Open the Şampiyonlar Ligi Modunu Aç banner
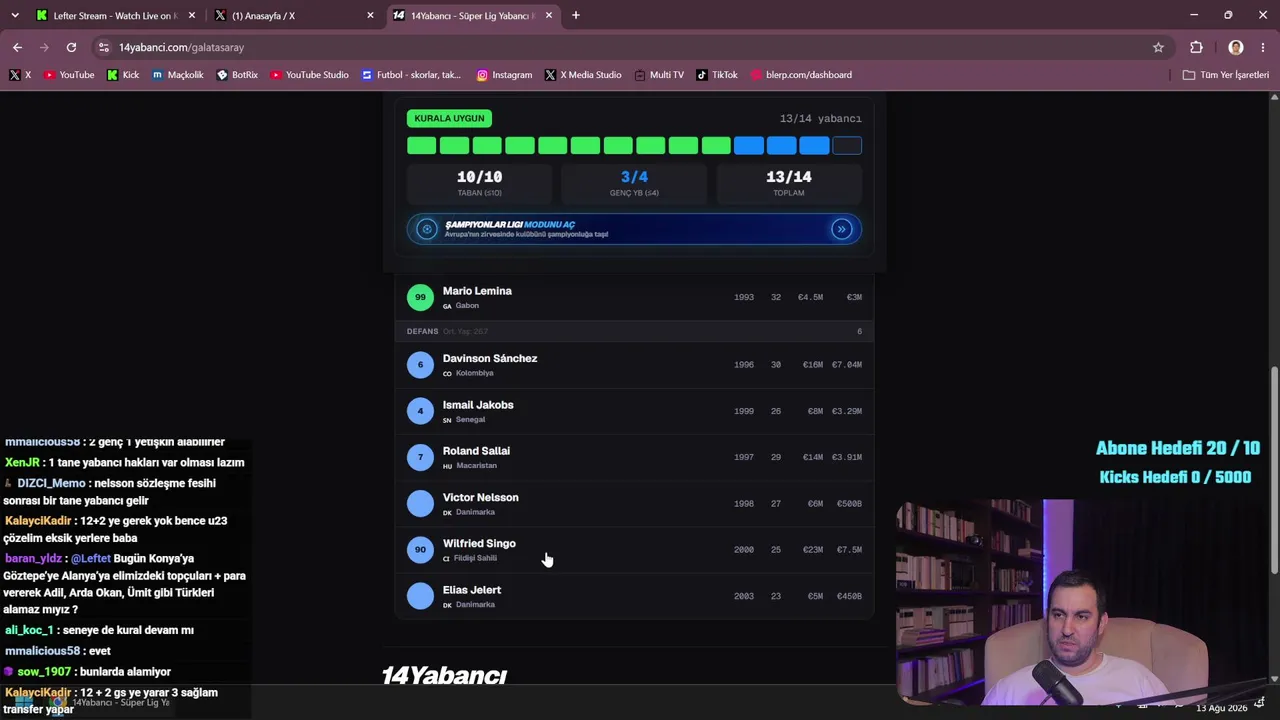The width and height of the screenshot is (1280, 720). [634, 229]
